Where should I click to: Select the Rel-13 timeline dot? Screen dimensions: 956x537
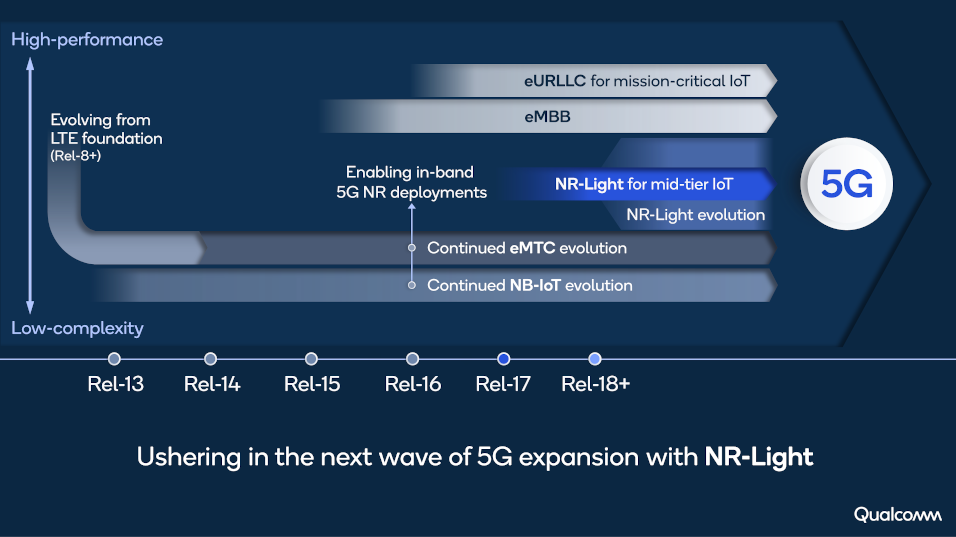click(x=114, y=359)
